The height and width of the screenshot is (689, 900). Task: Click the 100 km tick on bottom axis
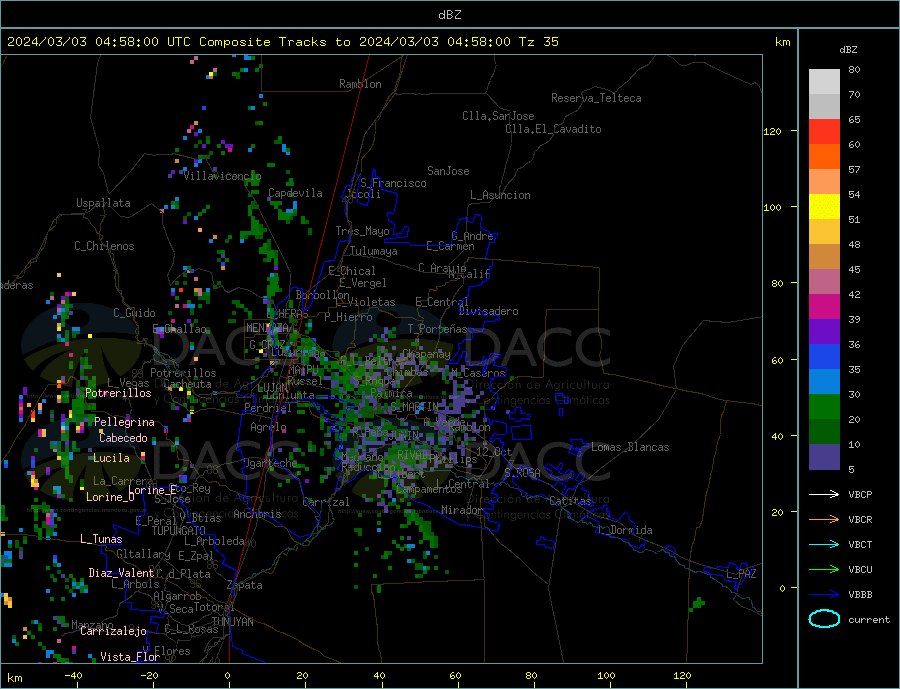point(606,676)
